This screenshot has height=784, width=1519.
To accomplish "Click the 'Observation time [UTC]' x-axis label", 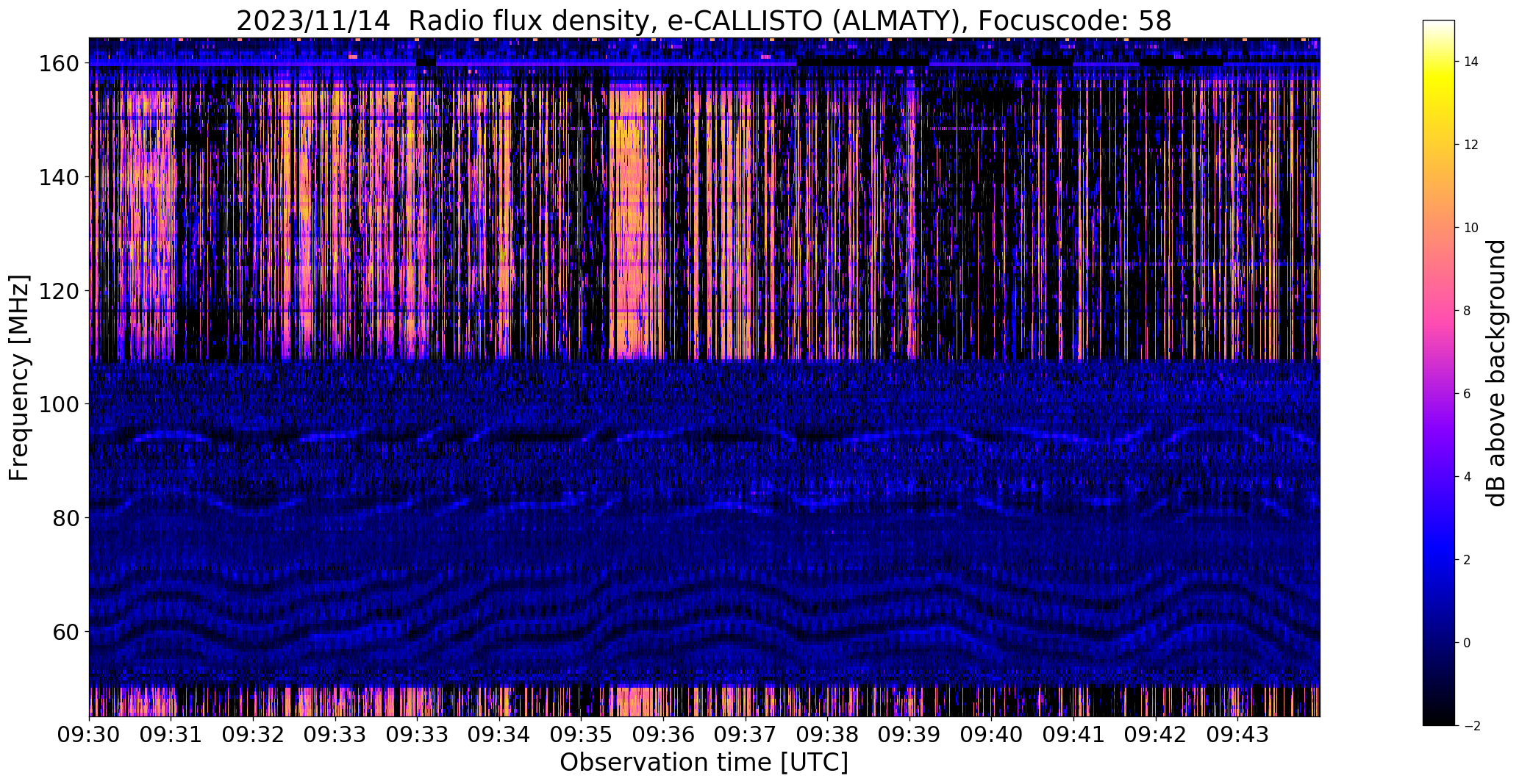I will click(704, 763).
